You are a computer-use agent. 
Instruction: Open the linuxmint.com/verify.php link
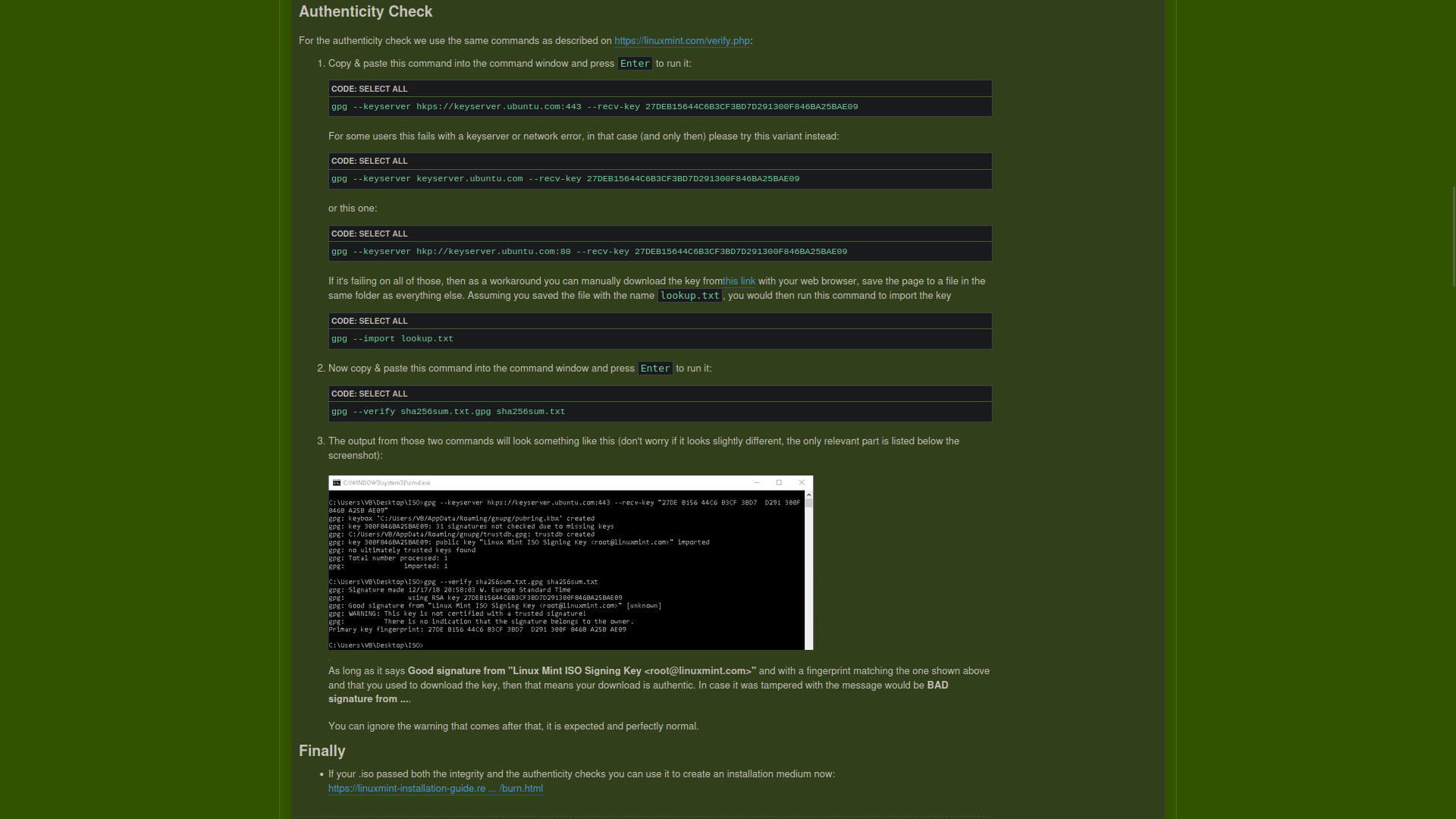[x=682, y=41]
